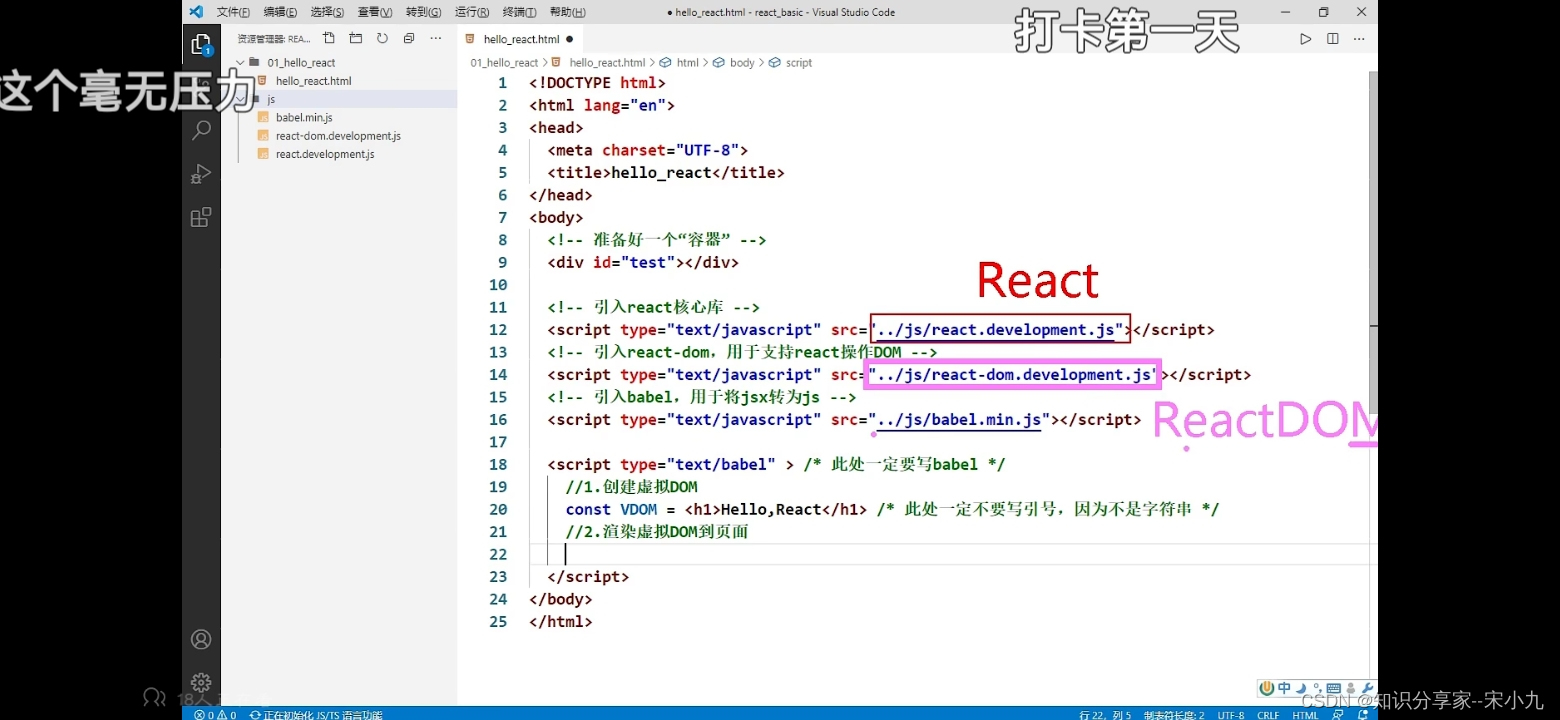Click the IME Chinese mode 中 icon
1560x720 pixels.
pyautogui.click(x=1283, y=689)
